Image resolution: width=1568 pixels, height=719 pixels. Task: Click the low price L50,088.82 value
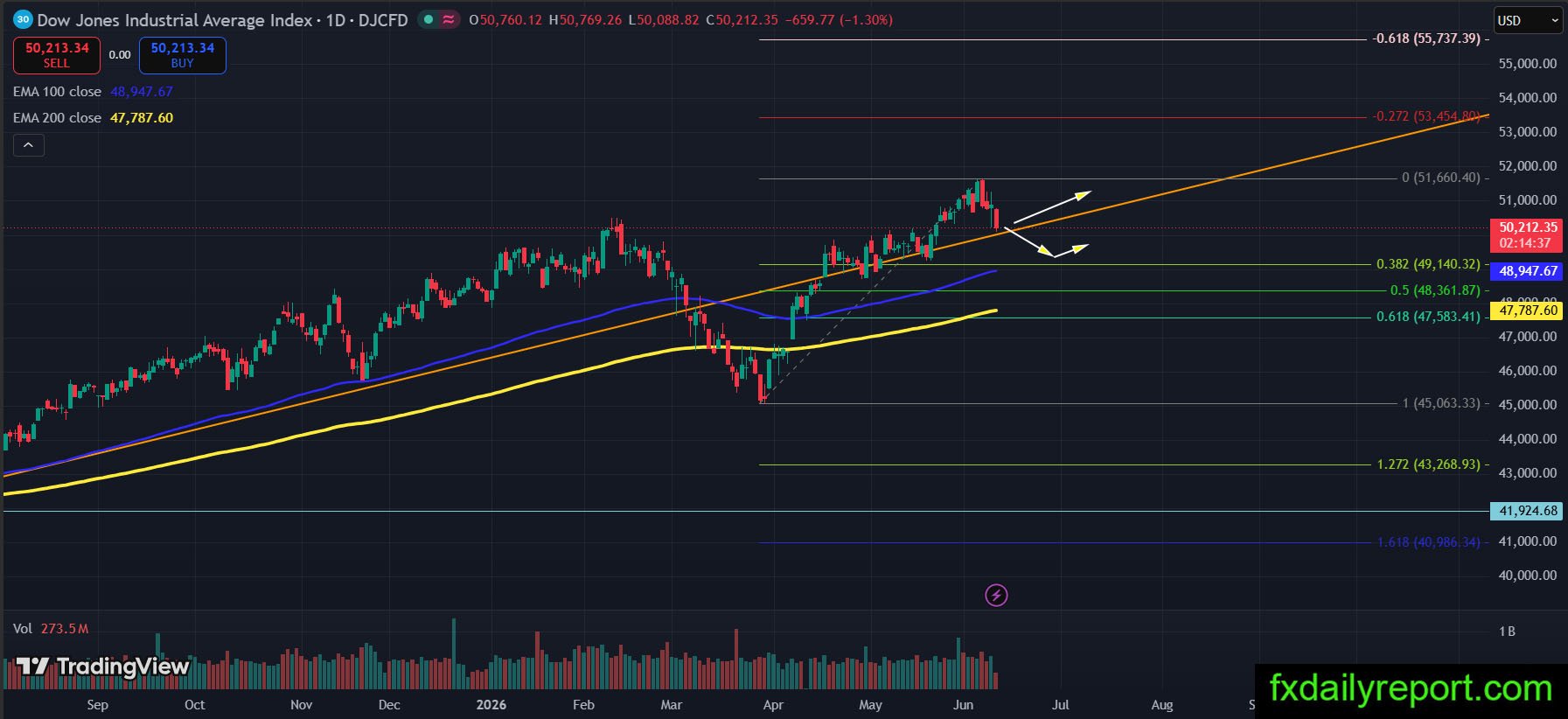(663, 20)
